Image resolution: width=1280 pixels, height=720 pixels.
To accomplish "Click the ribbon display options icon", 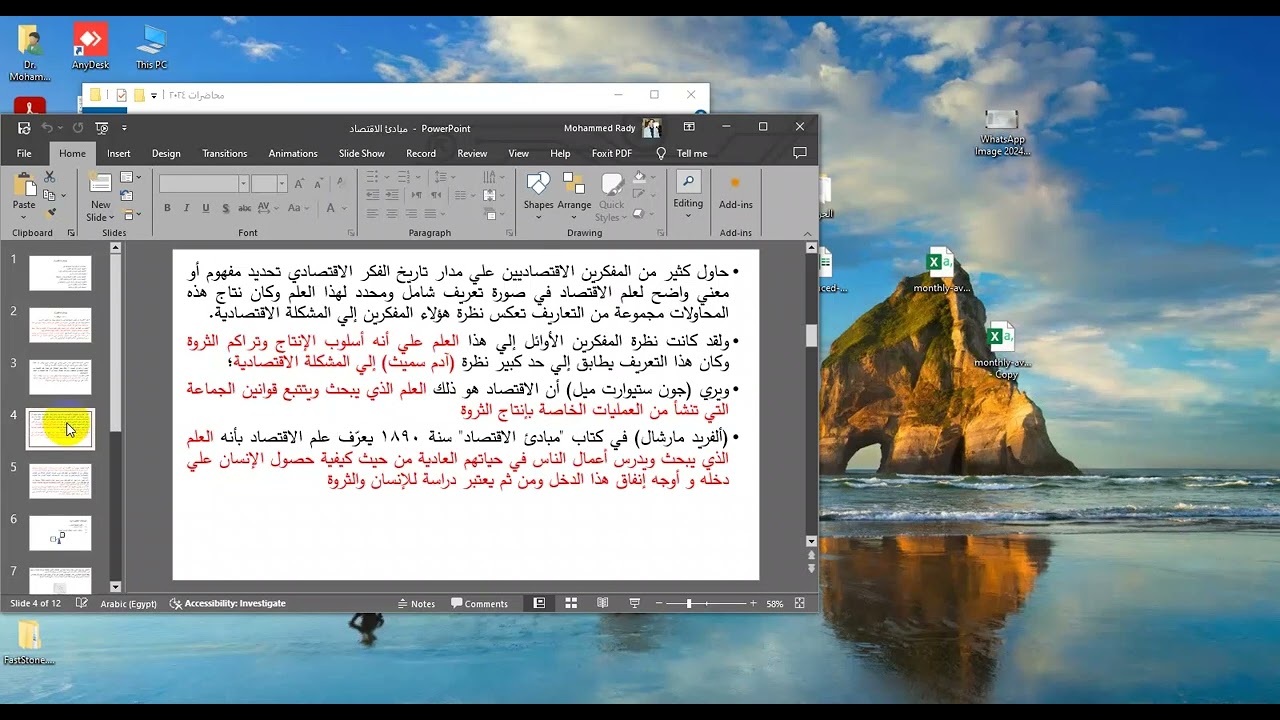I will click(x=689, y=127).
